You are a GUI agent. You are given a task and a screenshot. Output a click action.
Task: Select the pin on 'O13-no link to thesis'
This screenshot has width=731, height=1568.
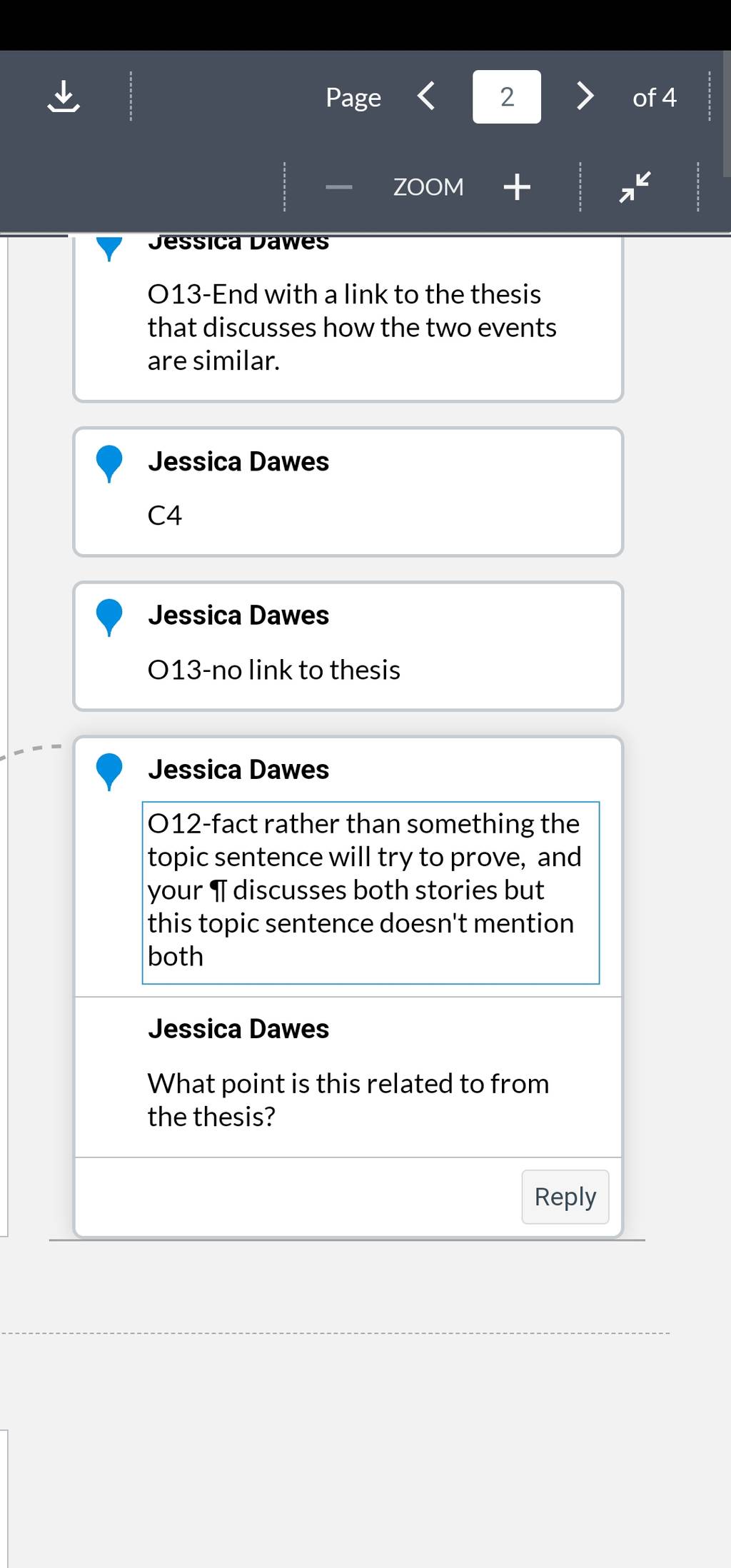(x=109, y=618)
